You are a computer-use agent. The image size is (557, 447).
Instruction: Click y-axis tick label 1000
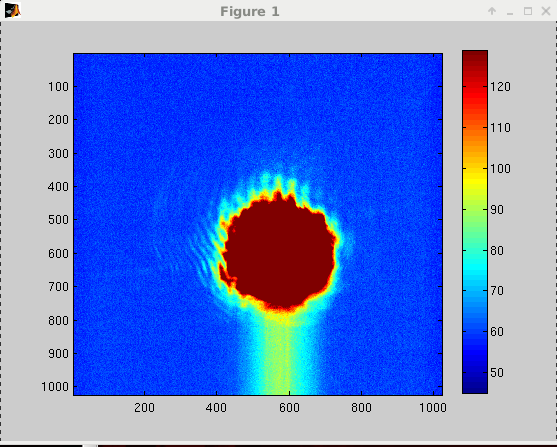point(55,387)
